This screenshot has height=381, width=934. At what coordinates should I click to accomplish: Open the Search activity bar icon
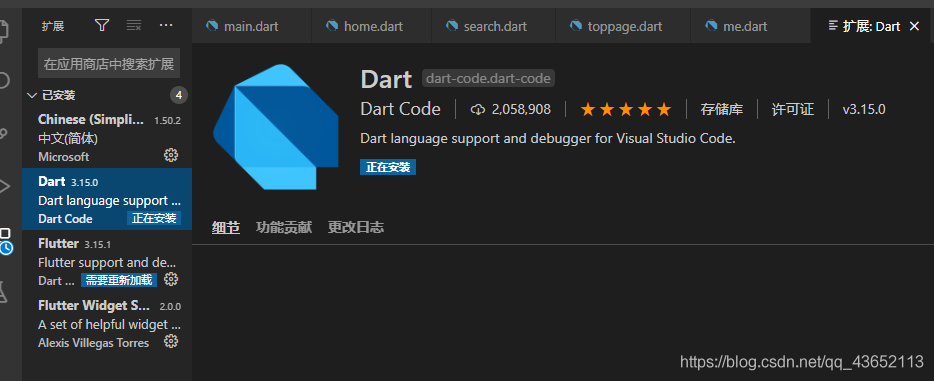[x=5, y=80]
